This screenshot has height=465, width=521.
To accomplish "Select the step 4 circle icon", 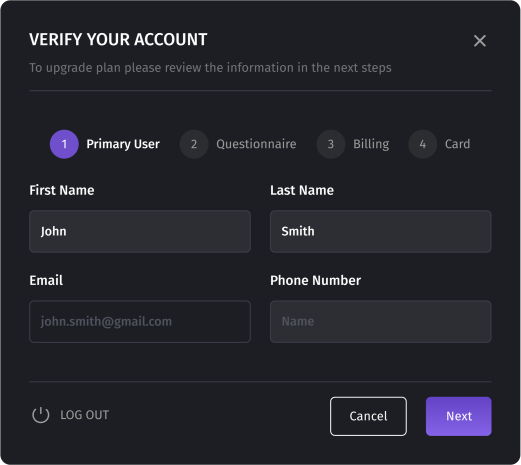I will click(423, 144).
